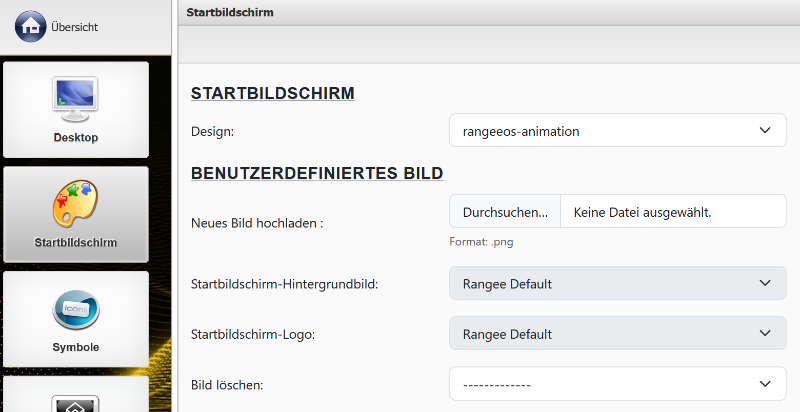Select the Startbildschirm paint palette icon
Image resolution: width=800 pixels, height=412 pixels.
(76, 203)
